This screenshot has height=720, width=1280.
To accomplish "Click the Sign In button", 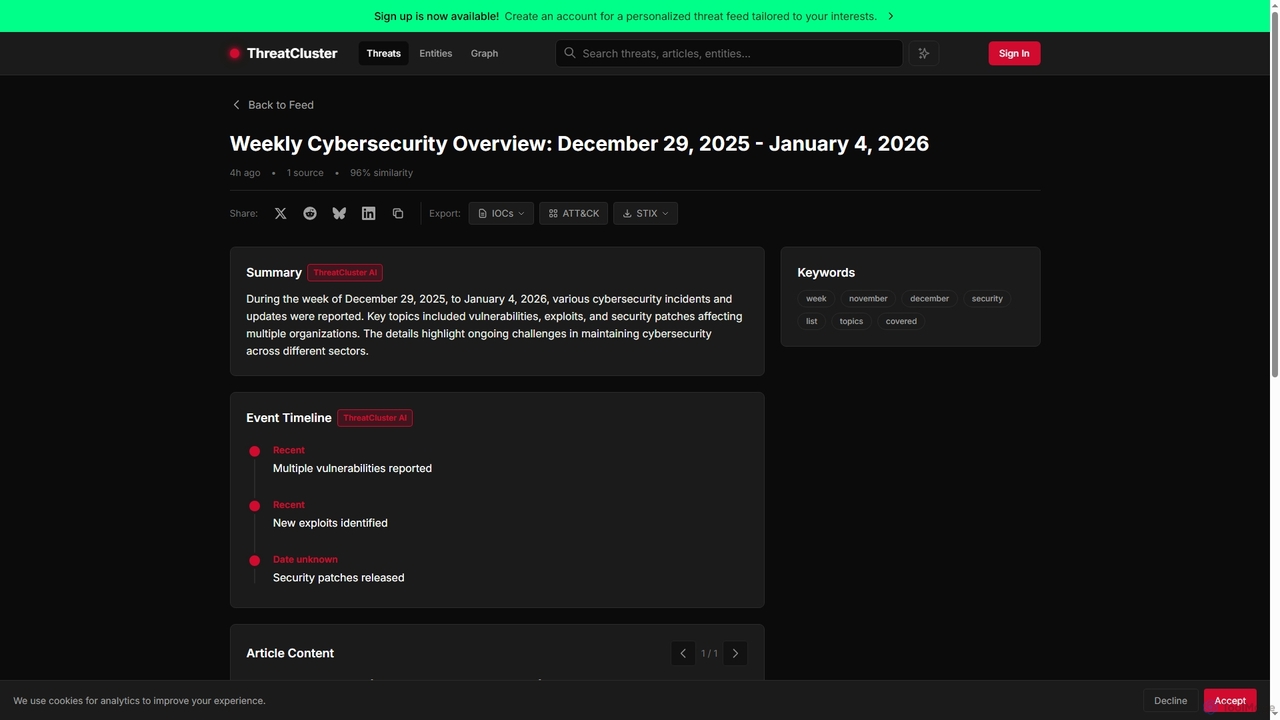I will 1014,53.
